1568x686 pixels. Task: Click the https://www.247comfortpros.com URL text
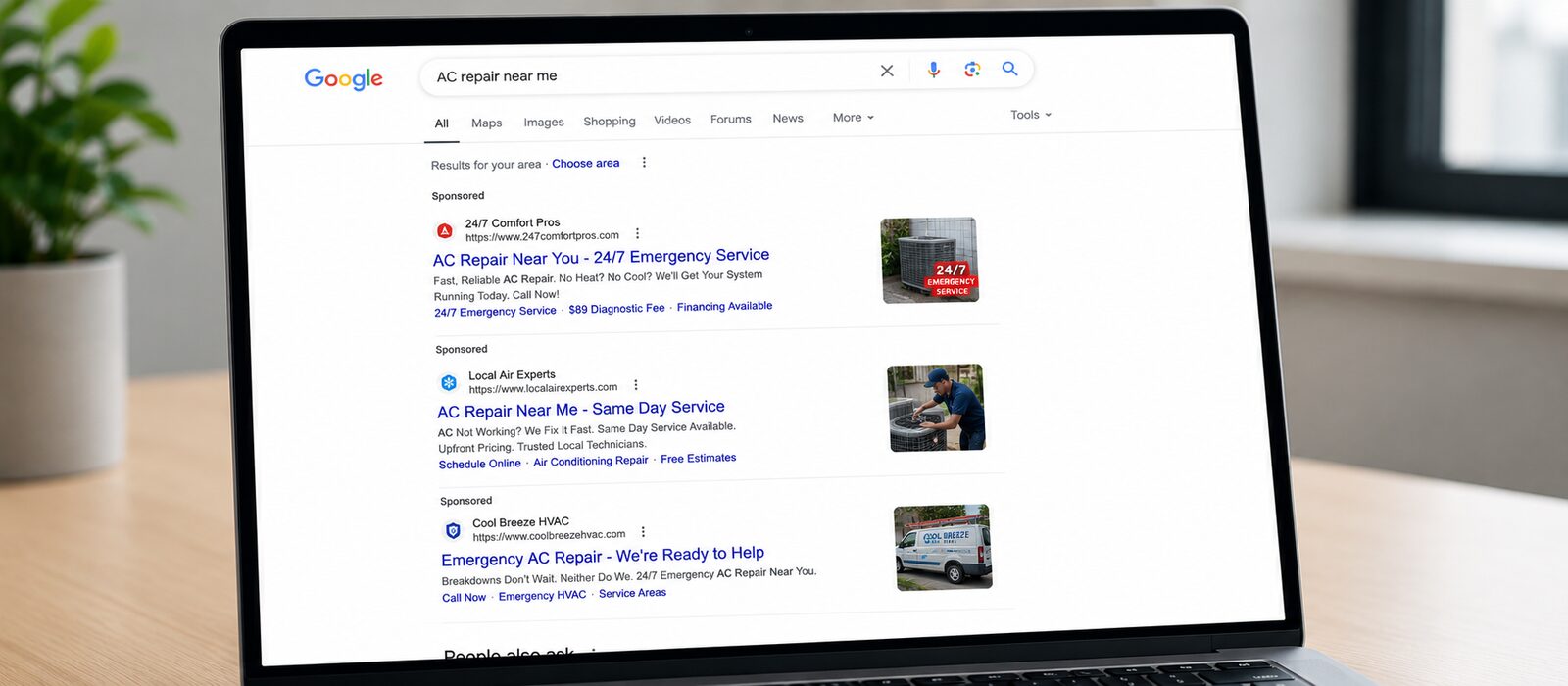(542, 236)
